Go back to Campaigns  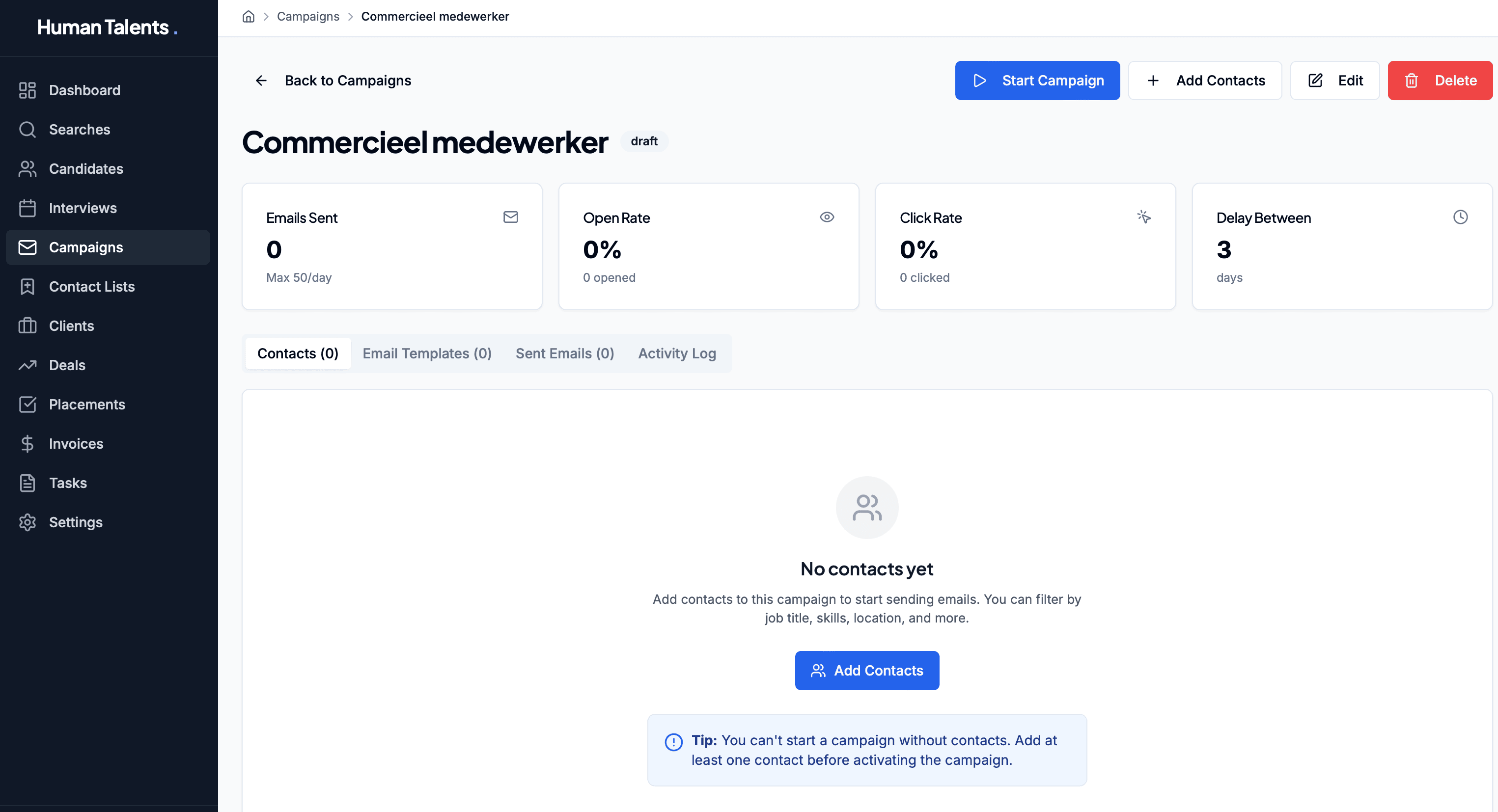(x=347, y=80)
